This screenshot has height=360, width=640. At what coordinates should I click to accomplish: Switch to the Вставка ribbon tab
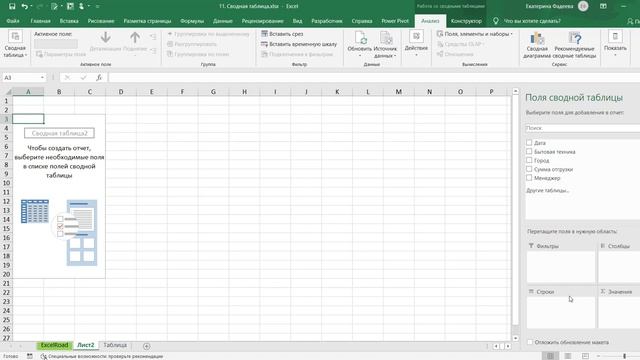click(69, 21)
